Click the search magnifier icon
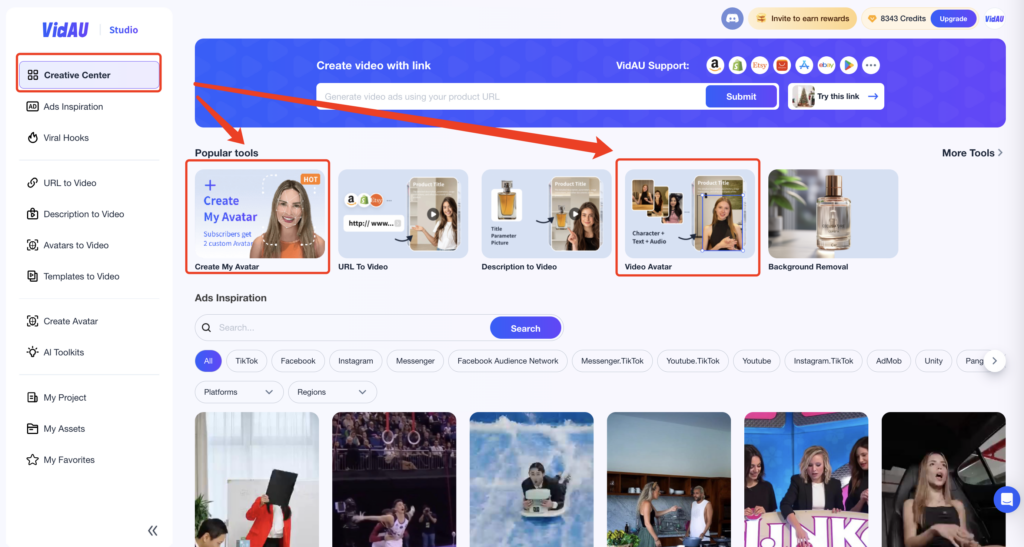The image size is (1024, 547). coord(206,328)
